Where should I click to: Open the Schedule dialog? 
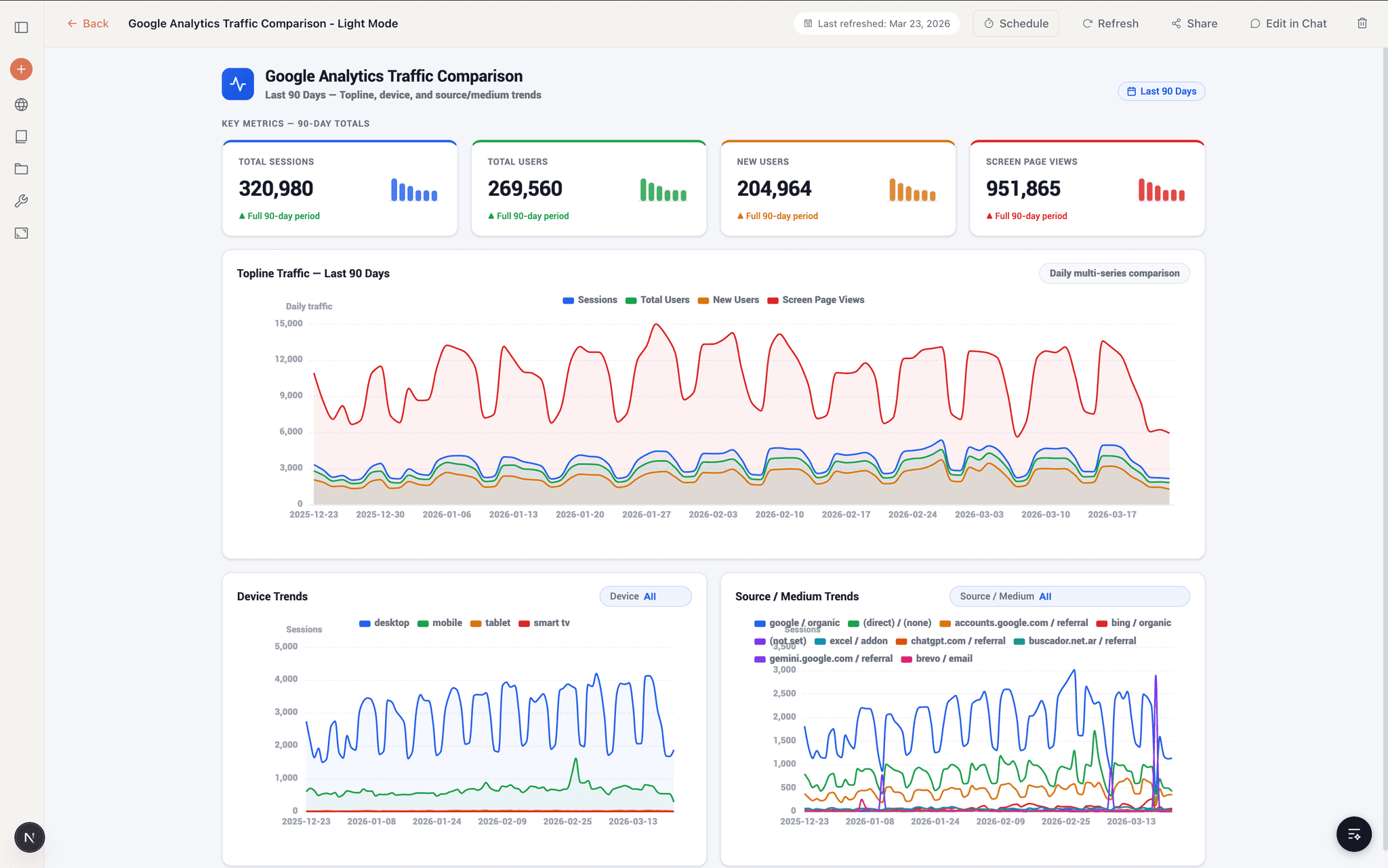[x=1016, y=23]
